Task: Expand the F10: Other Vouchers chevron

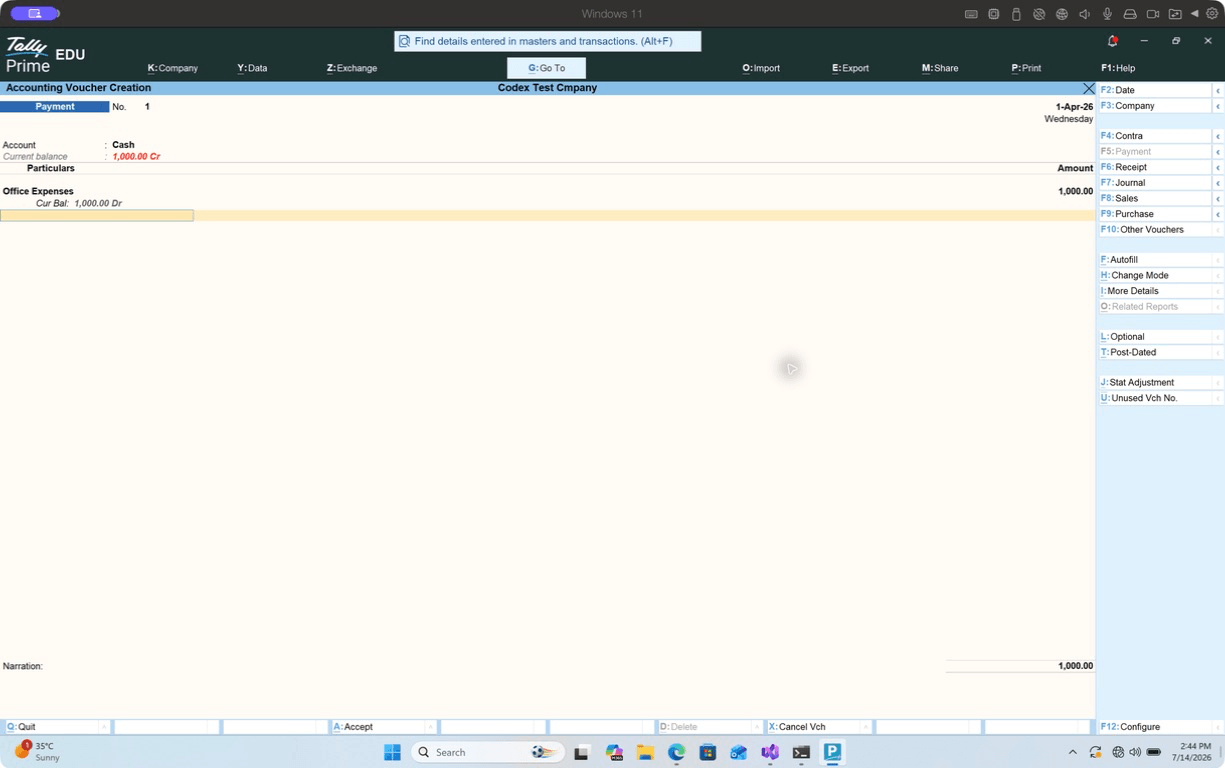Action: coord(1218,230)
